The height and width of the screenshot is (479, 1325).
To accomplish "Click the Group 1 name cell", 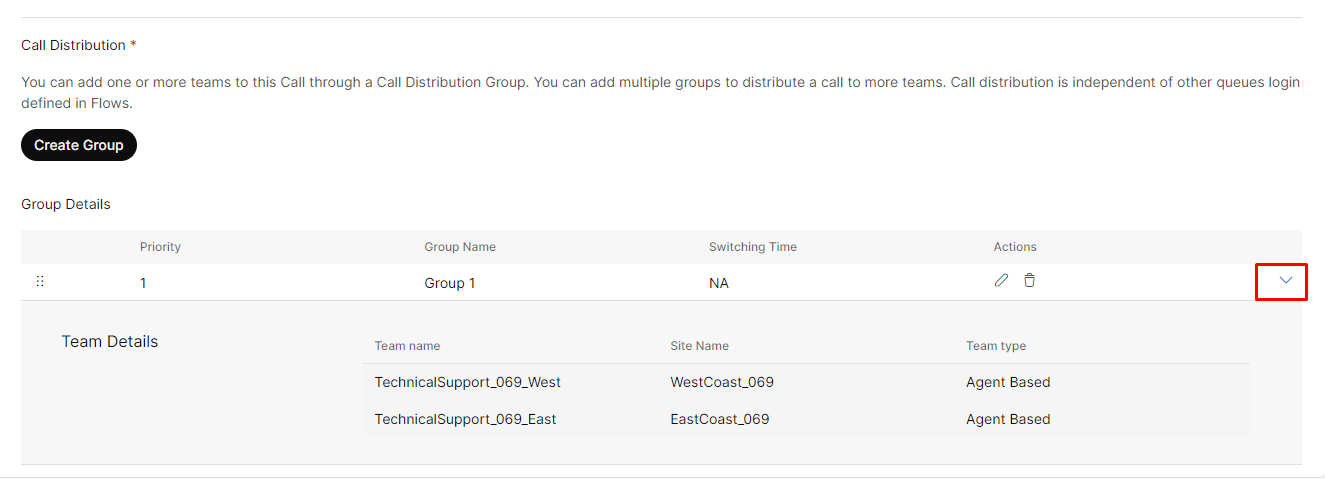I will [450, 283].
